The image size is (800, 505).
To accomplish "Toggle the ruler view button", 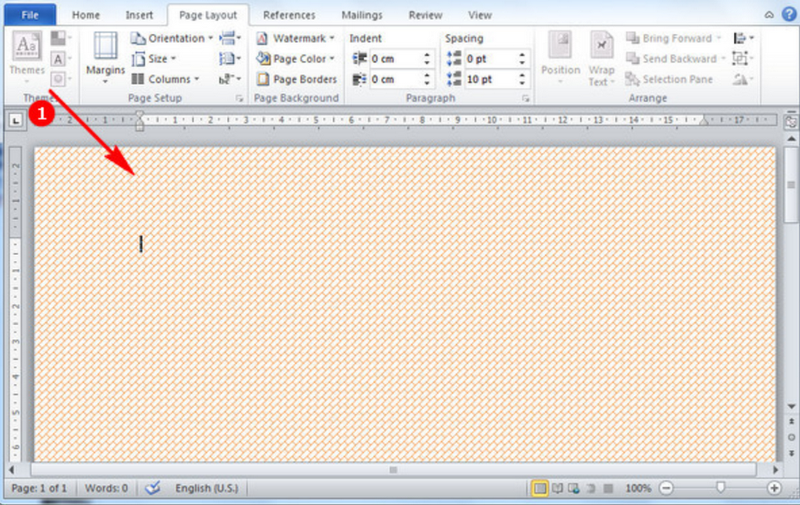I will coord(790,122).
